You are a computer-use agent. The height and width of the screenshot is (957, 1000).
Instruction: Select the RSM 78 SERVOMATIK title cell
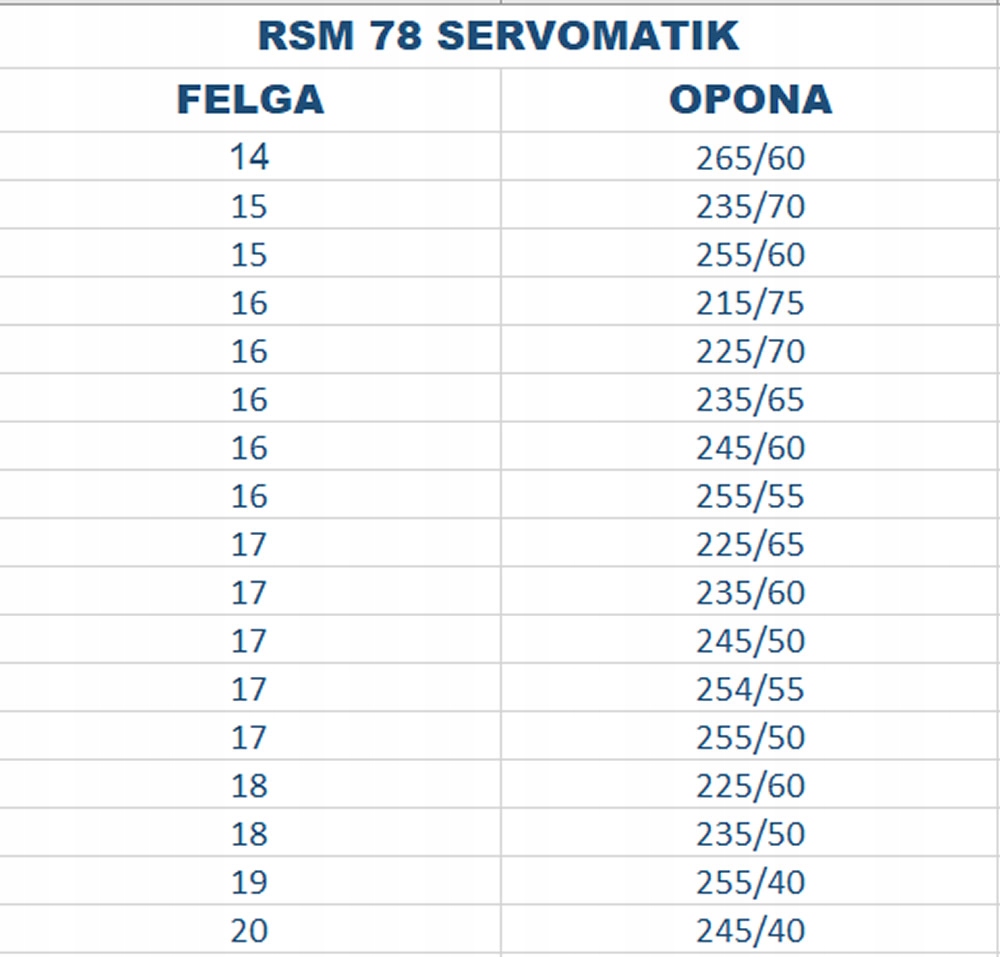pos(499,36)
